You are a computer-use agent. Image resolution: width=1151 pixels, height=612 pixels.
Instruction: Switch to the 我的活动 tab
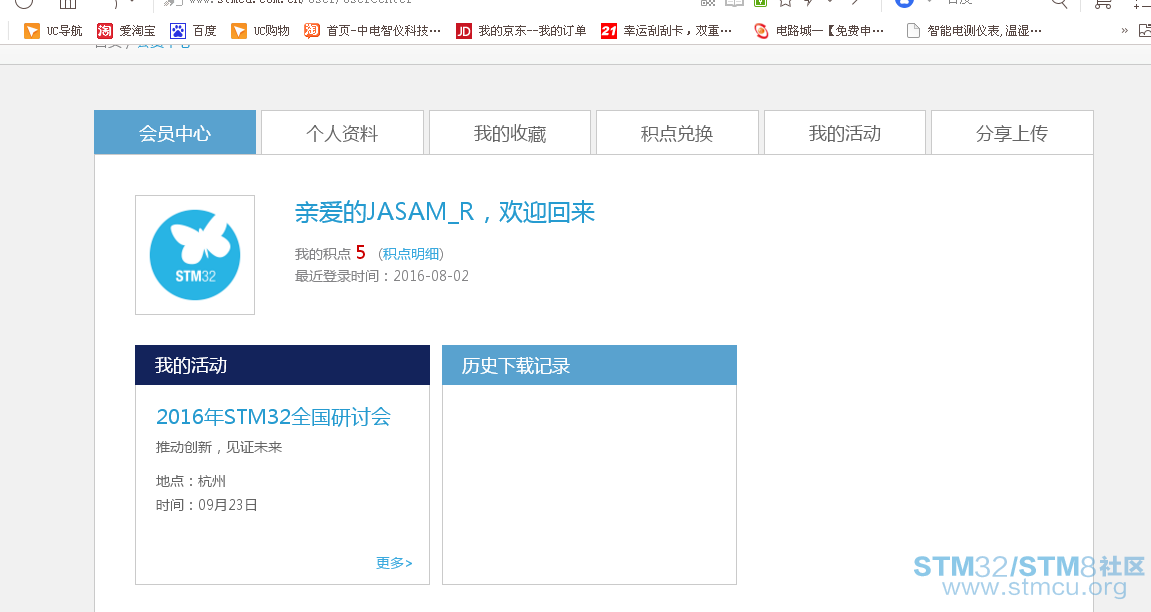(x=845, y=133)
